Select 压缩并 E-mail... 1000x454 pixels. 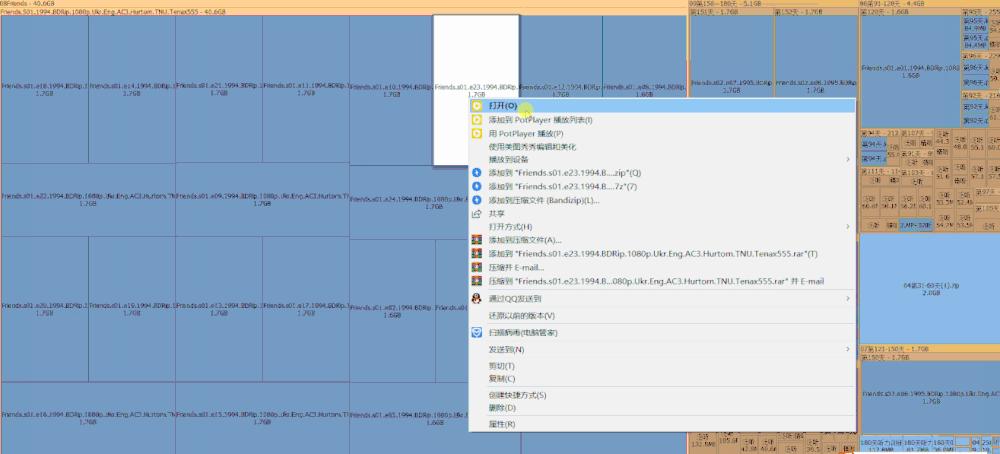click(x=662, y=267)
